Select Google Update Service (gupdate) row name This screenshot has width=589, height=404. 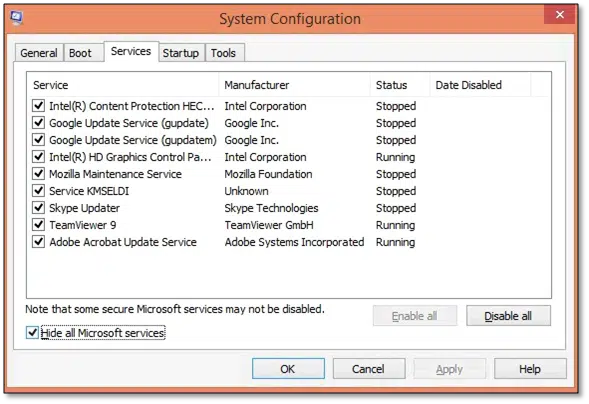129,123
